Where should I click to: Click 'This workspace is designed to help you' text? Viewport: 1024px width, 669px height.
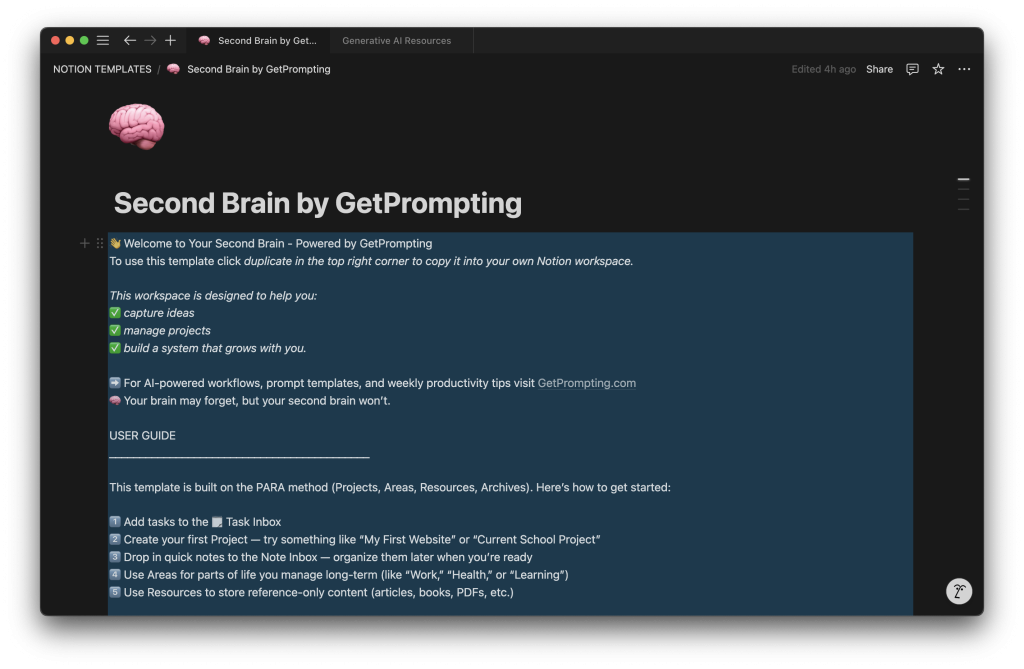[x=213, y=296]
